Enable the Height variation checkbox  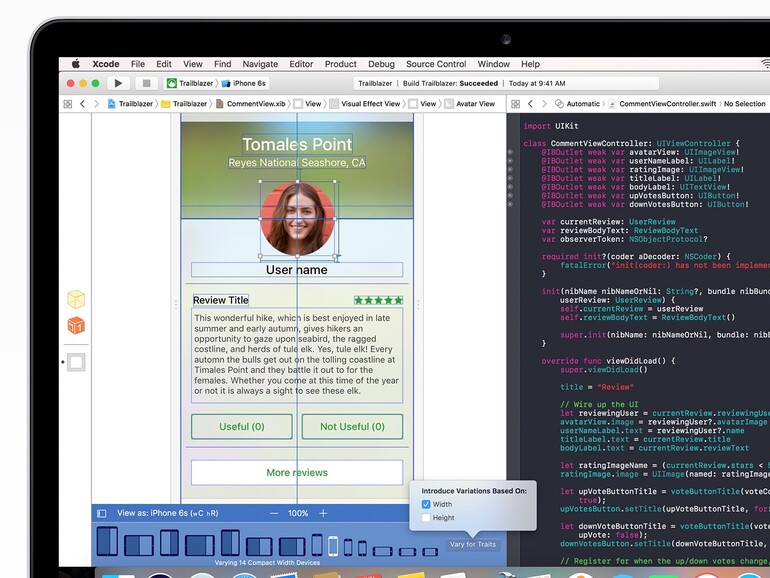pyautogui.click(x=426, y=518)
